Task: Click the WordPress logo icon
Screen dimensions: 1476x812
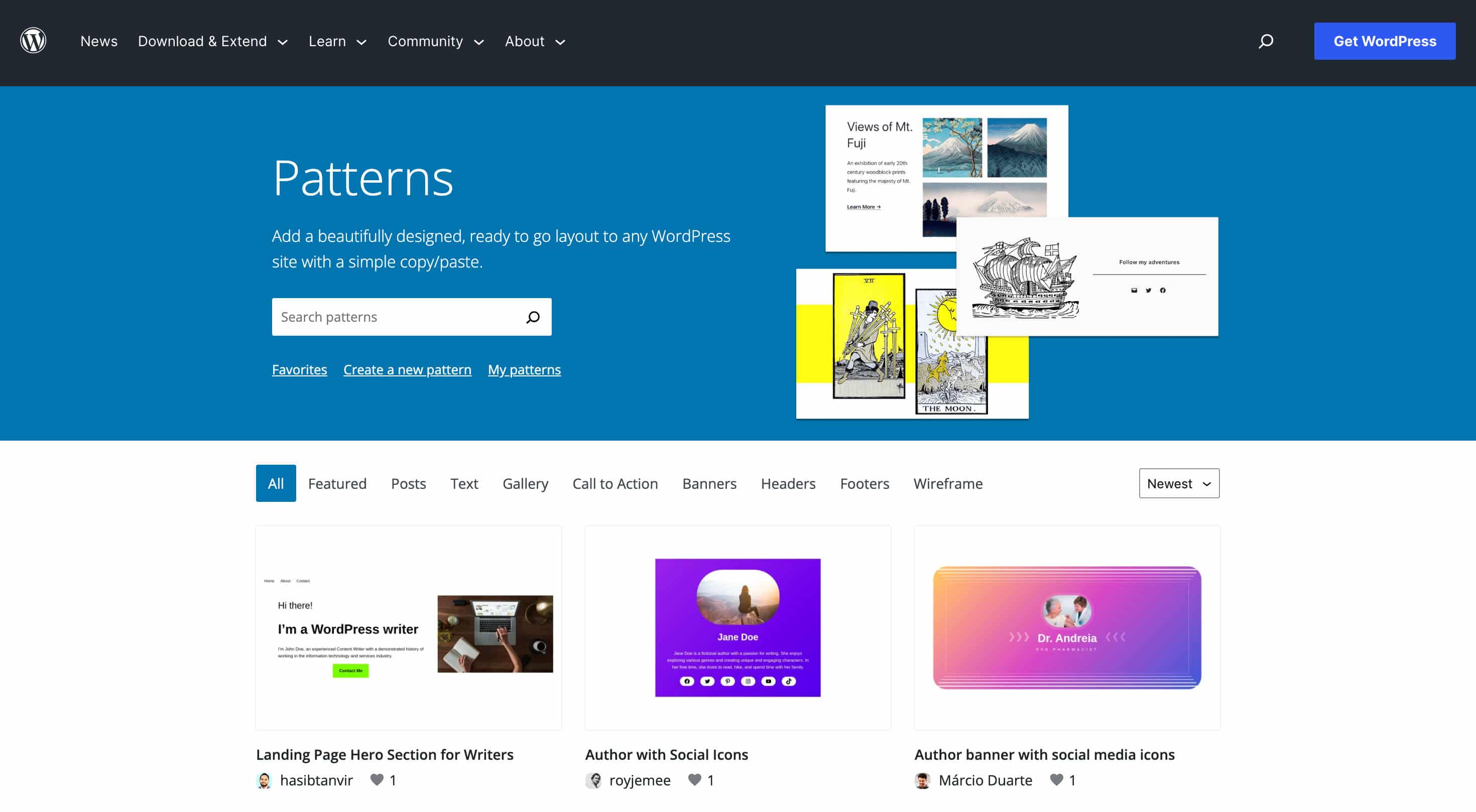Action: (x=33, y=40)
